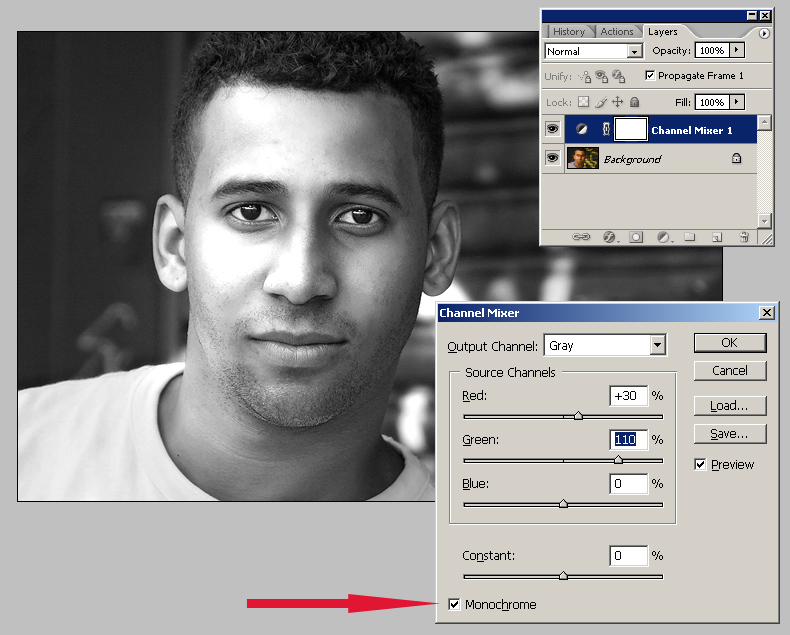Click the Save... button
Image resolution: width=790 pixels, height=635 pixels.
[x=730, y=433]
